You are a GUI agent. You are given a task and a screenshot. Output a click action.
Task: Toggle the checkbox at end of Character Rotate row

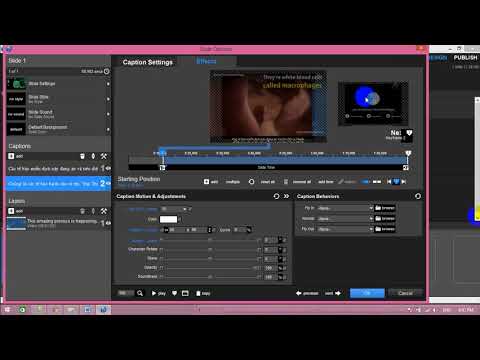click(x=284, y=250)
